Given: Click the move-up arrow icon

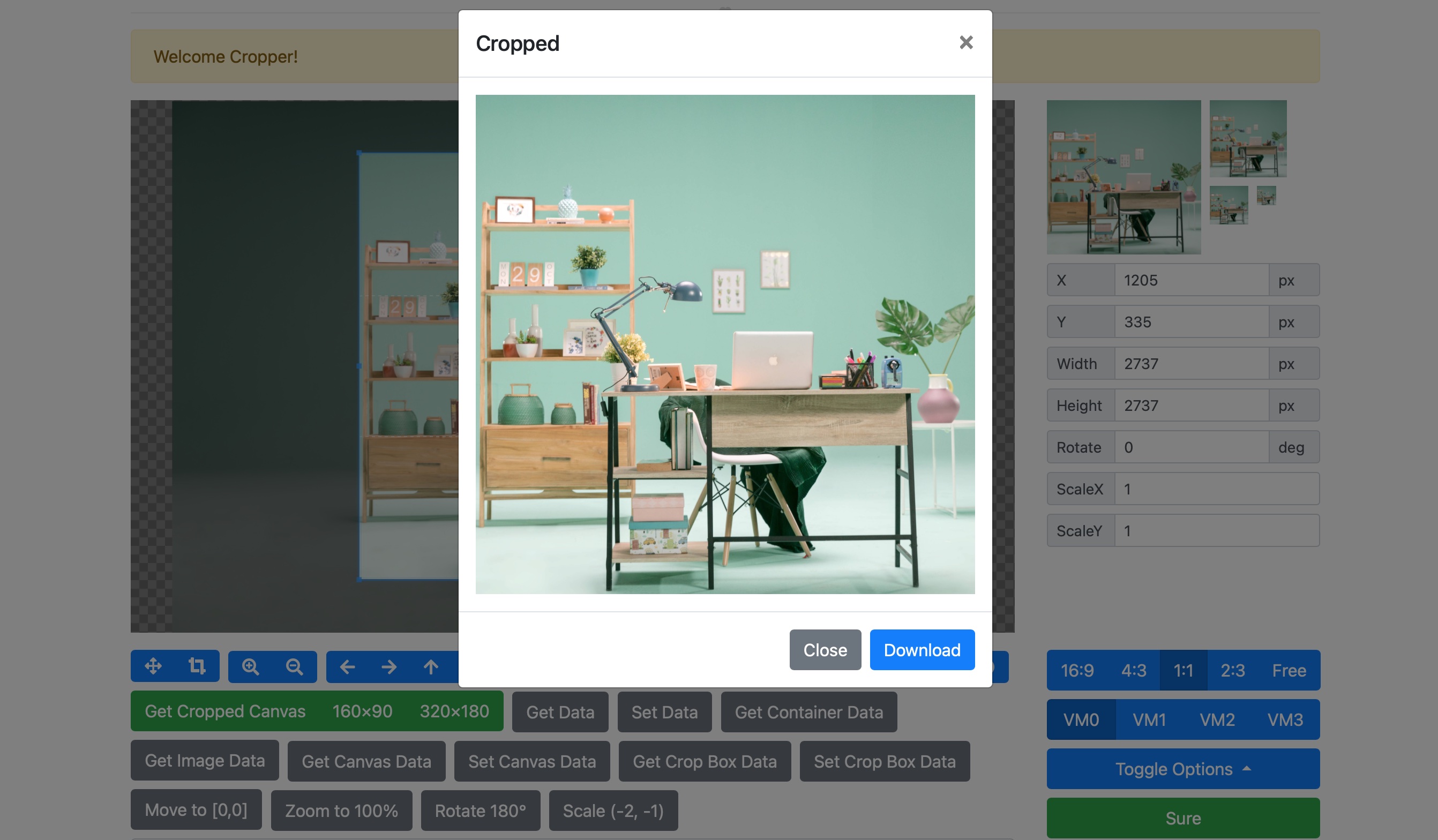Looking at the screenshot, I should [431, 666].
